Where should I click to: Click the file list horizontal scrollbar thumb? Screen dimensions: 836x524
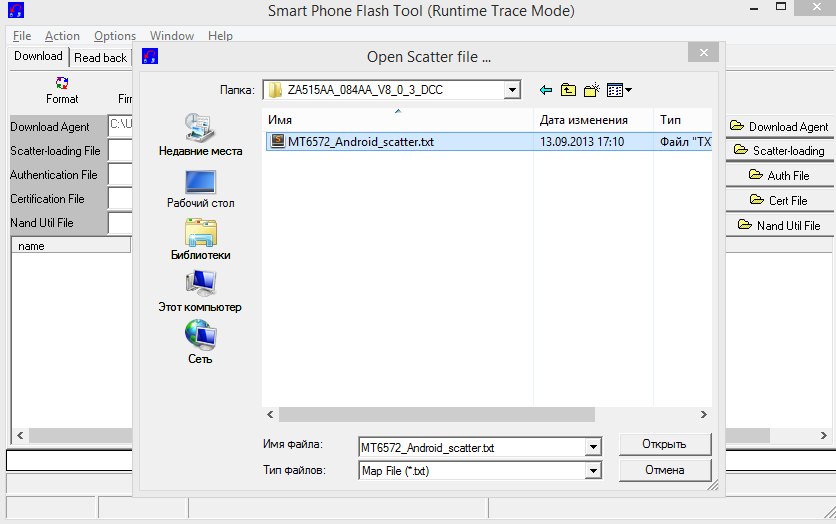click(x=437, y=415)
